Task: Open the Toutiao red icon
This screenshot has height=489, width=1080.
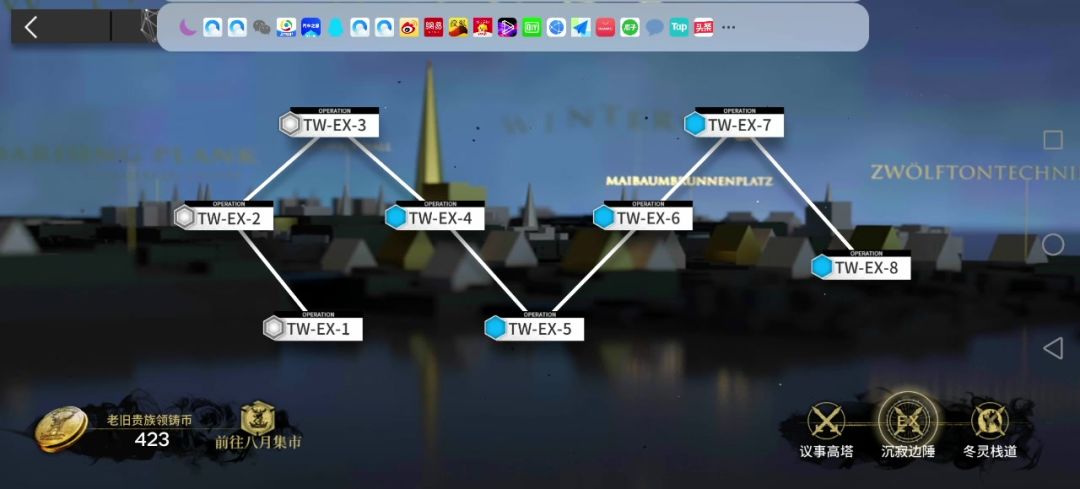Action: [703, 28]
